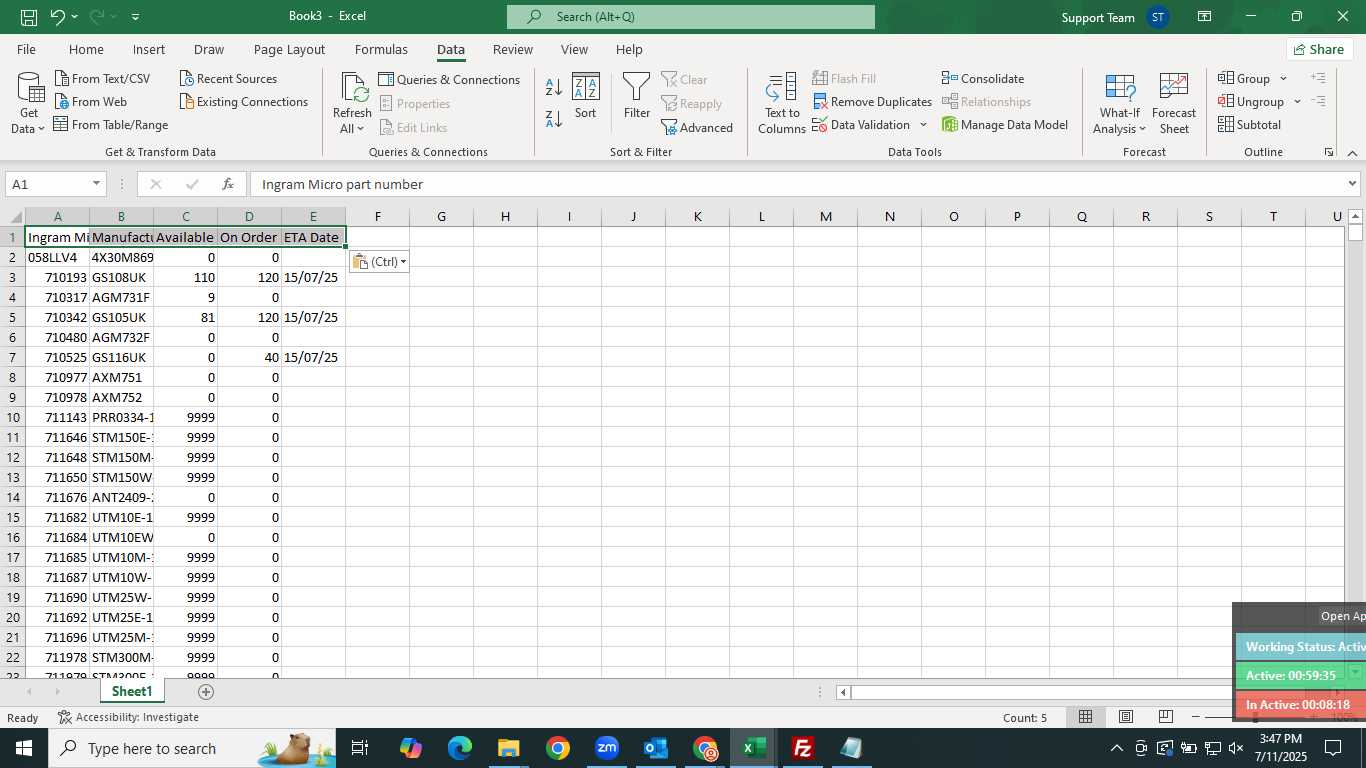This screenshot has height=768, width=1366.
Task: Open Existing Connections
Action: pyautogui.click(x=244, y=101)
